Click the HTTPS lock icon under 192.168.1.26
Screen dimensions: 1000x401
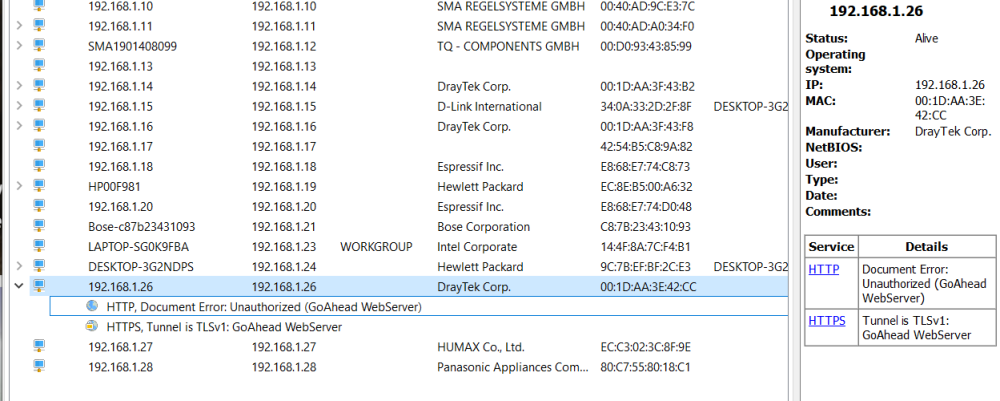[x=93, y=326]
